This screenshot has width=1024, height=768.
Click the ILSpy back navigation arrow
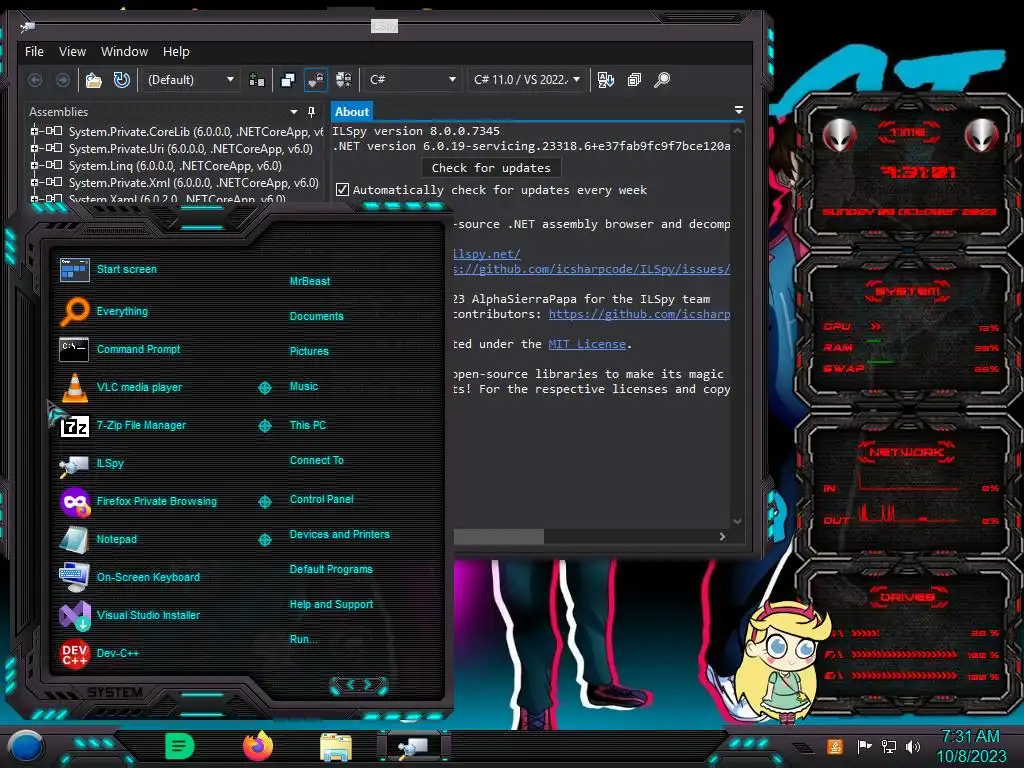(35, 80)
